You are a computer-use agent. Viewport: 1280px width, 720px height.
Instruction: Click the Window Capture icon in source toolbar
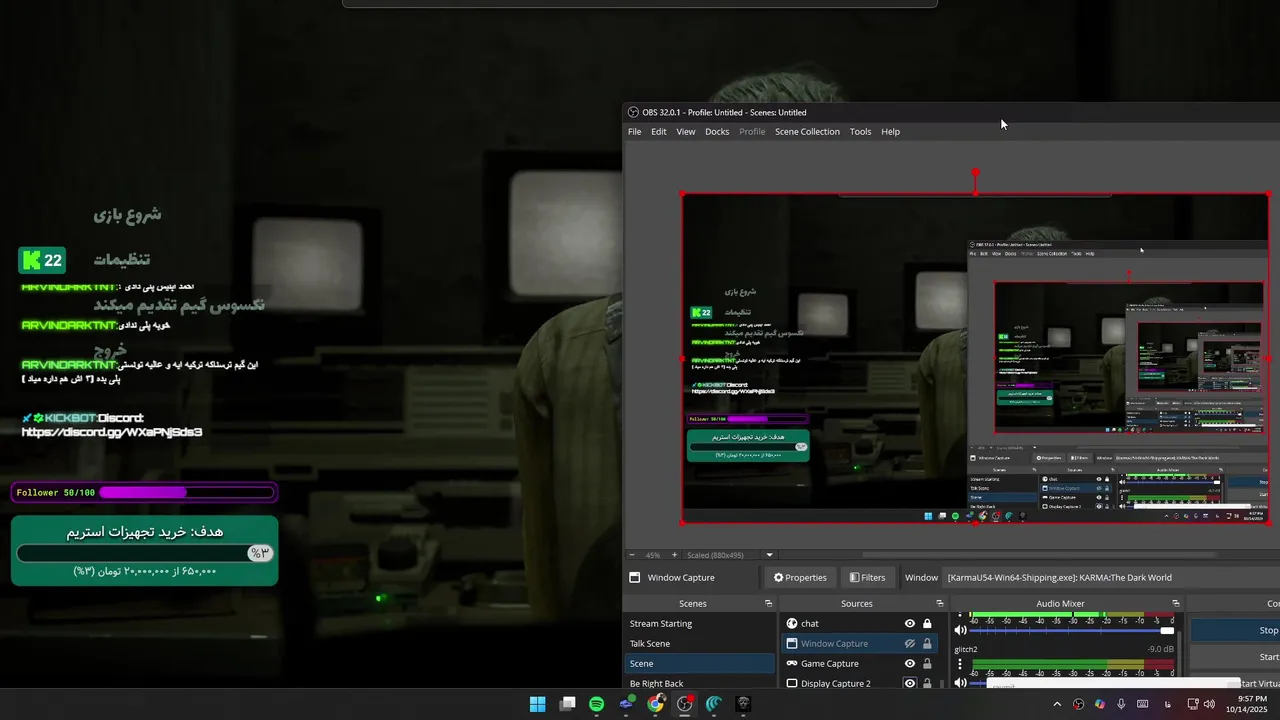click(x=634, y=578)
